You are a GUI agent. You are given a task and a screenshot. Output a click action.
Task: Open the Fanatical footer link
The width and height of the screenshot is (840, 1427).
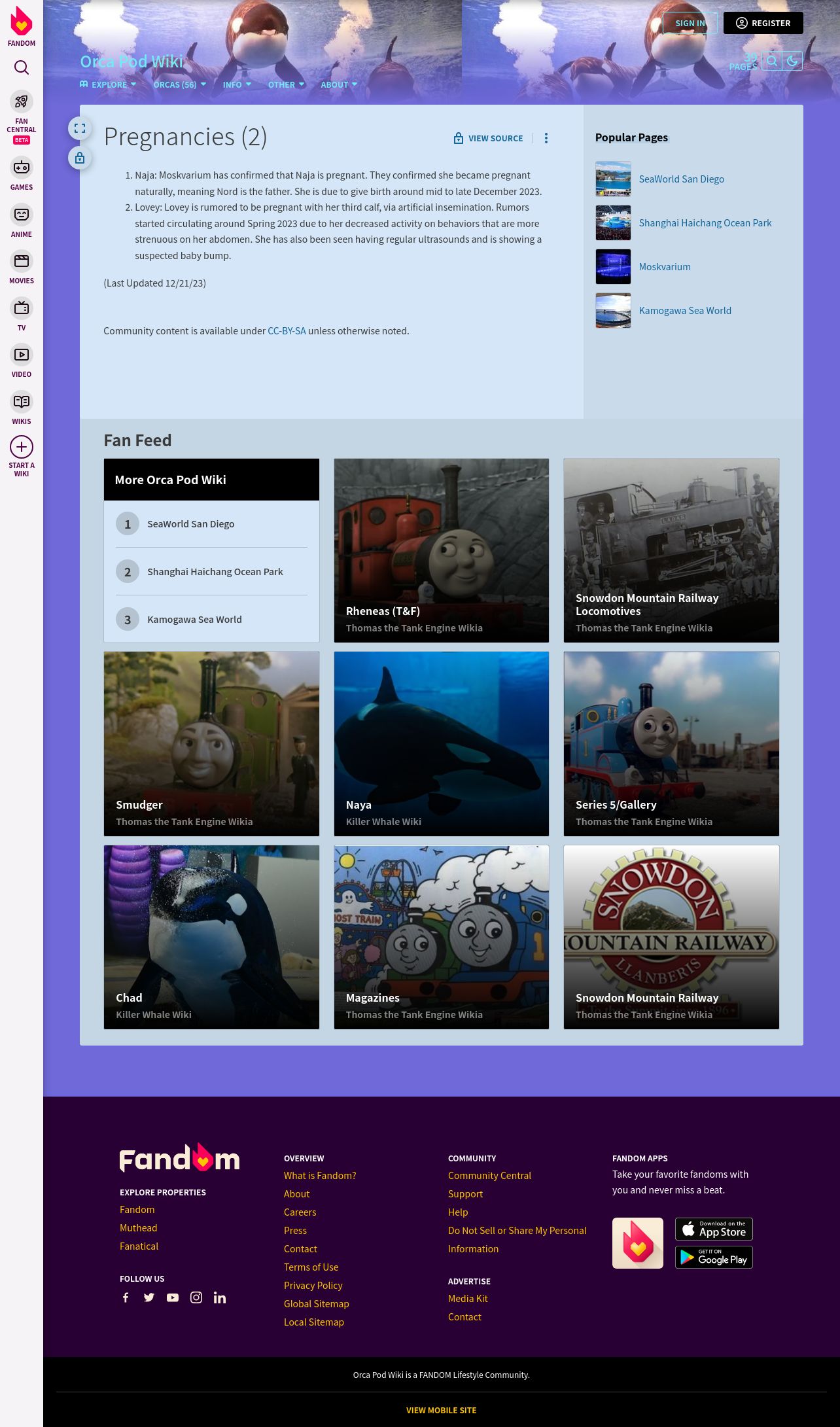(x=139, y=1246)
